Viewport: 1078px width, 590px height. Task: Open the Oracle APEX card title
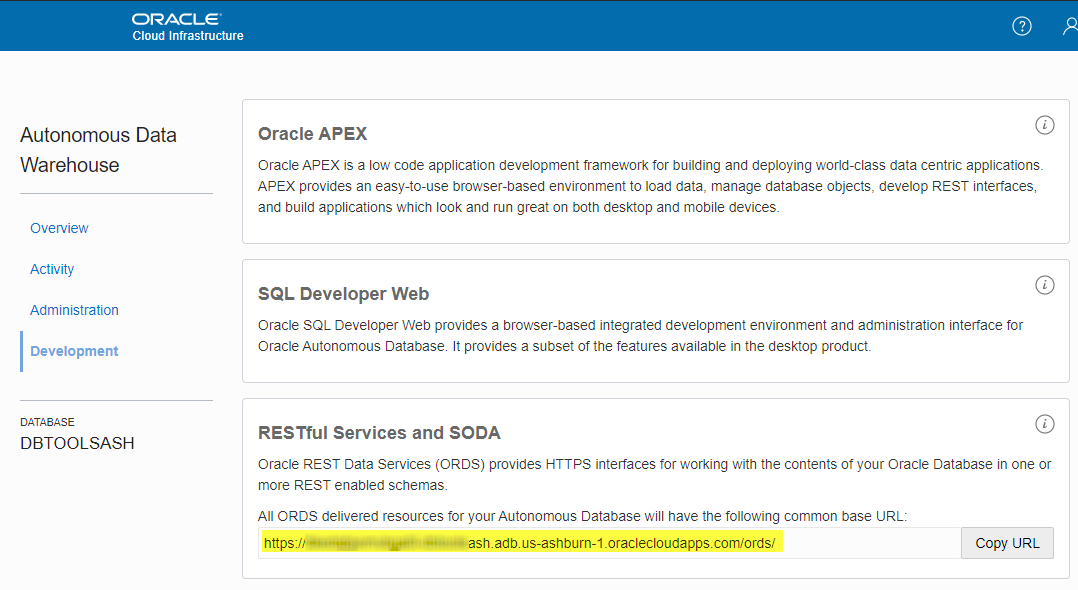(312, 134)
